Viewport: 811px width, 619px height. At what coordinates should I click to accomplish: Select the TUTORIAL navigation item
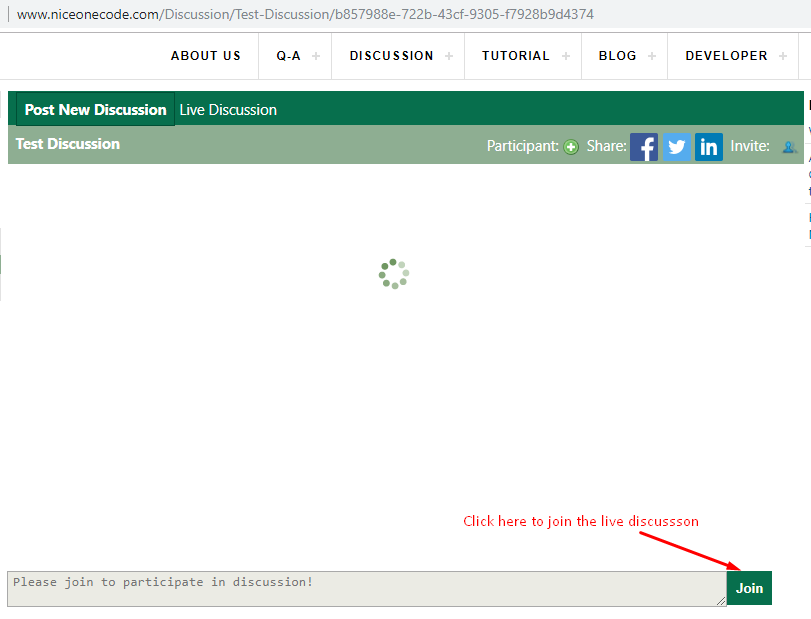[x=516, y=56]
